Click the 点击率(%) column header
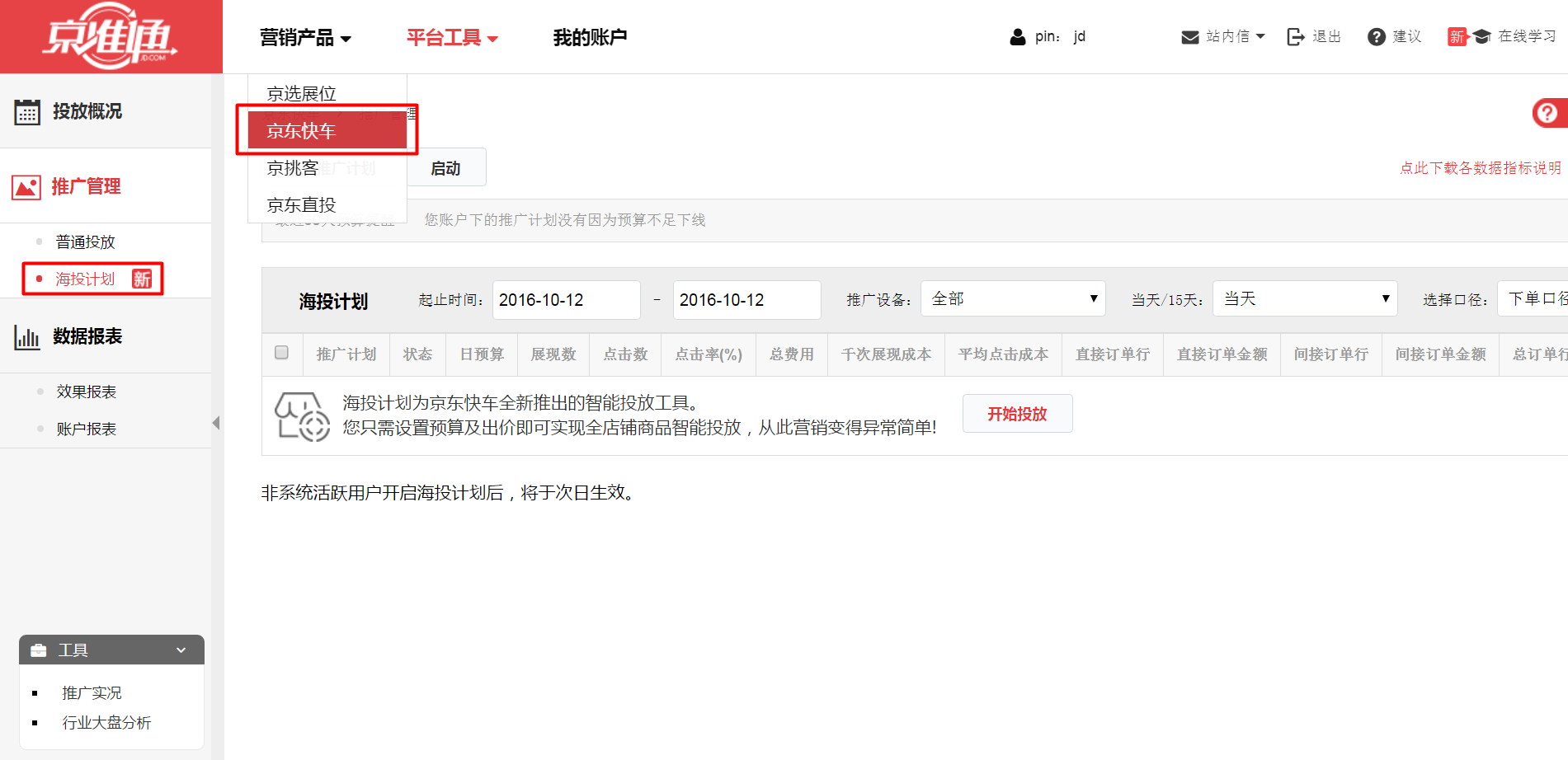The image size is (1568, 760). pos(709,354)
